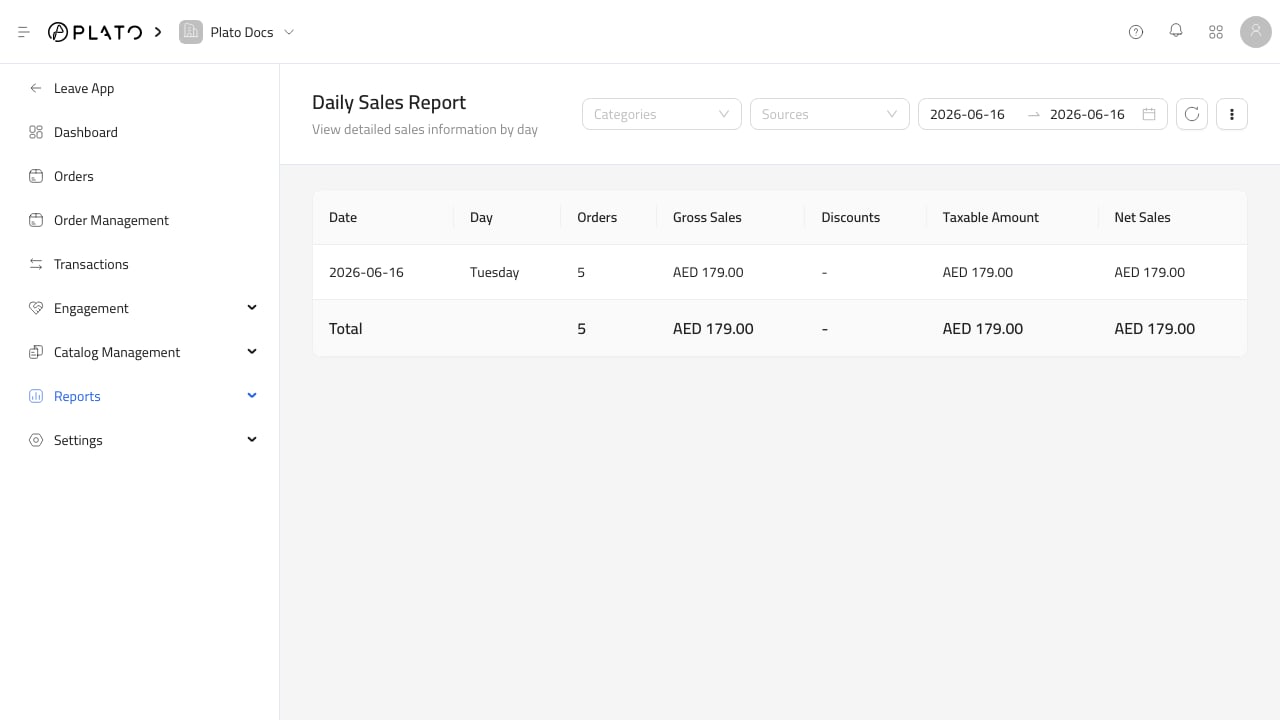Collapse sidebar with hamburger menu icon

coord(24,32)
